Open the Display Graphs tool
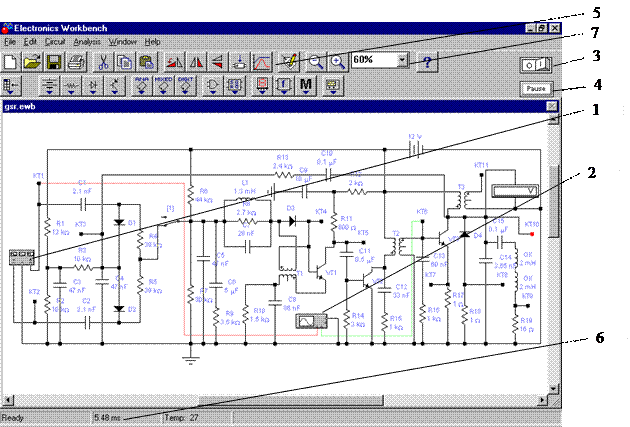 [263, 62]
